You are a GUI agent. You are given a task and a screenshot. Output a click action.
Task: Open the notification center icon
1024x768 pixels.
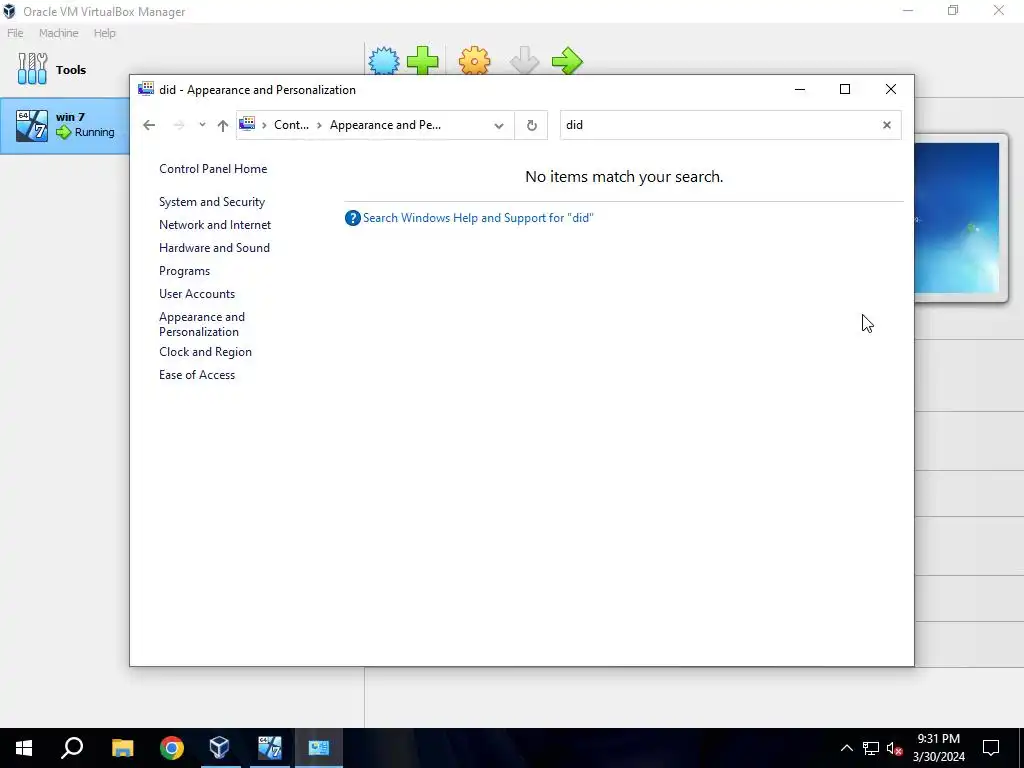pos(991,748)
